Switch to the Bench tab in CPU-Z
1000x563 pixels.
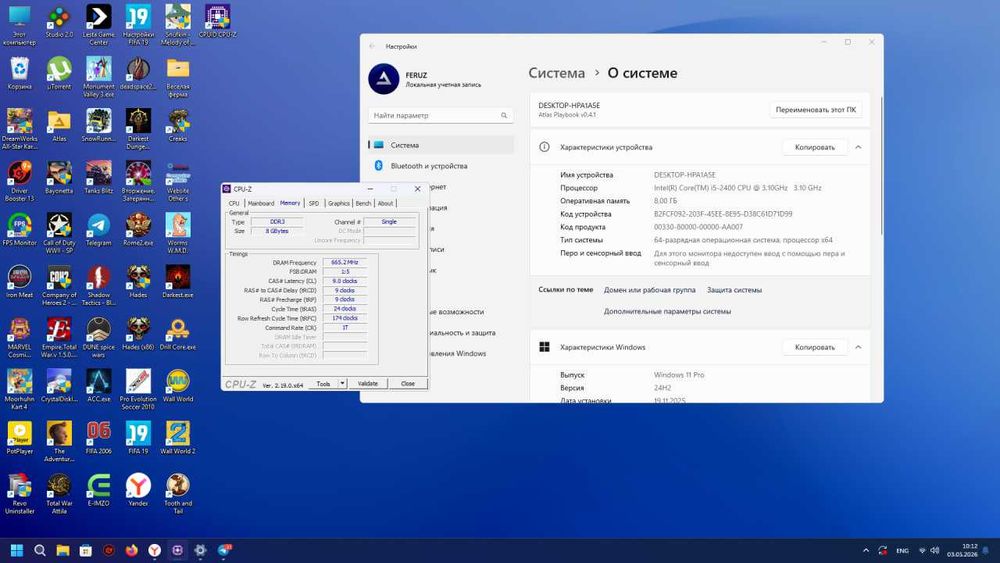363,203
